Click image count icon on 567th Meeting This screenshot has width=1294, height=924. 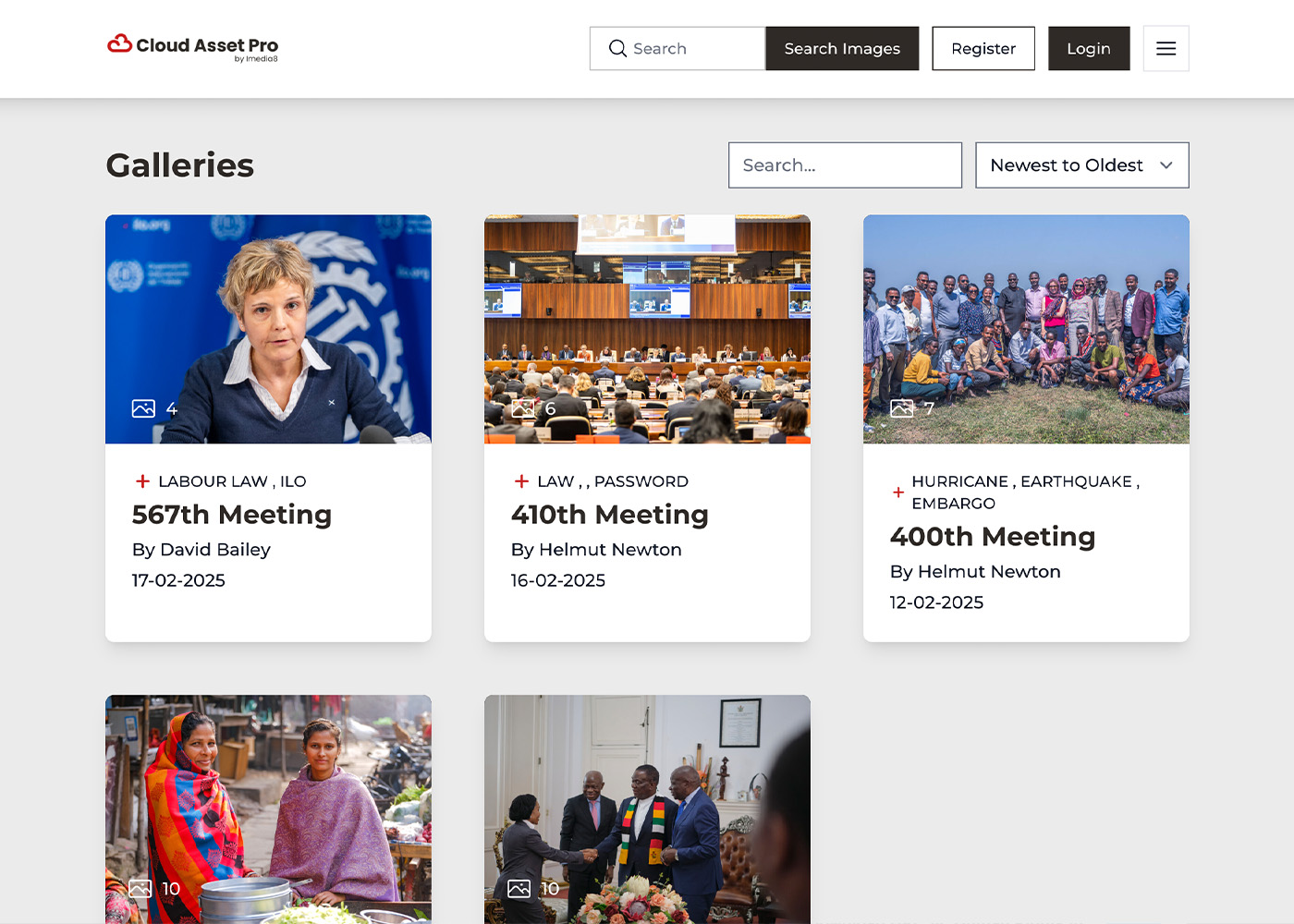coord(143,408)
